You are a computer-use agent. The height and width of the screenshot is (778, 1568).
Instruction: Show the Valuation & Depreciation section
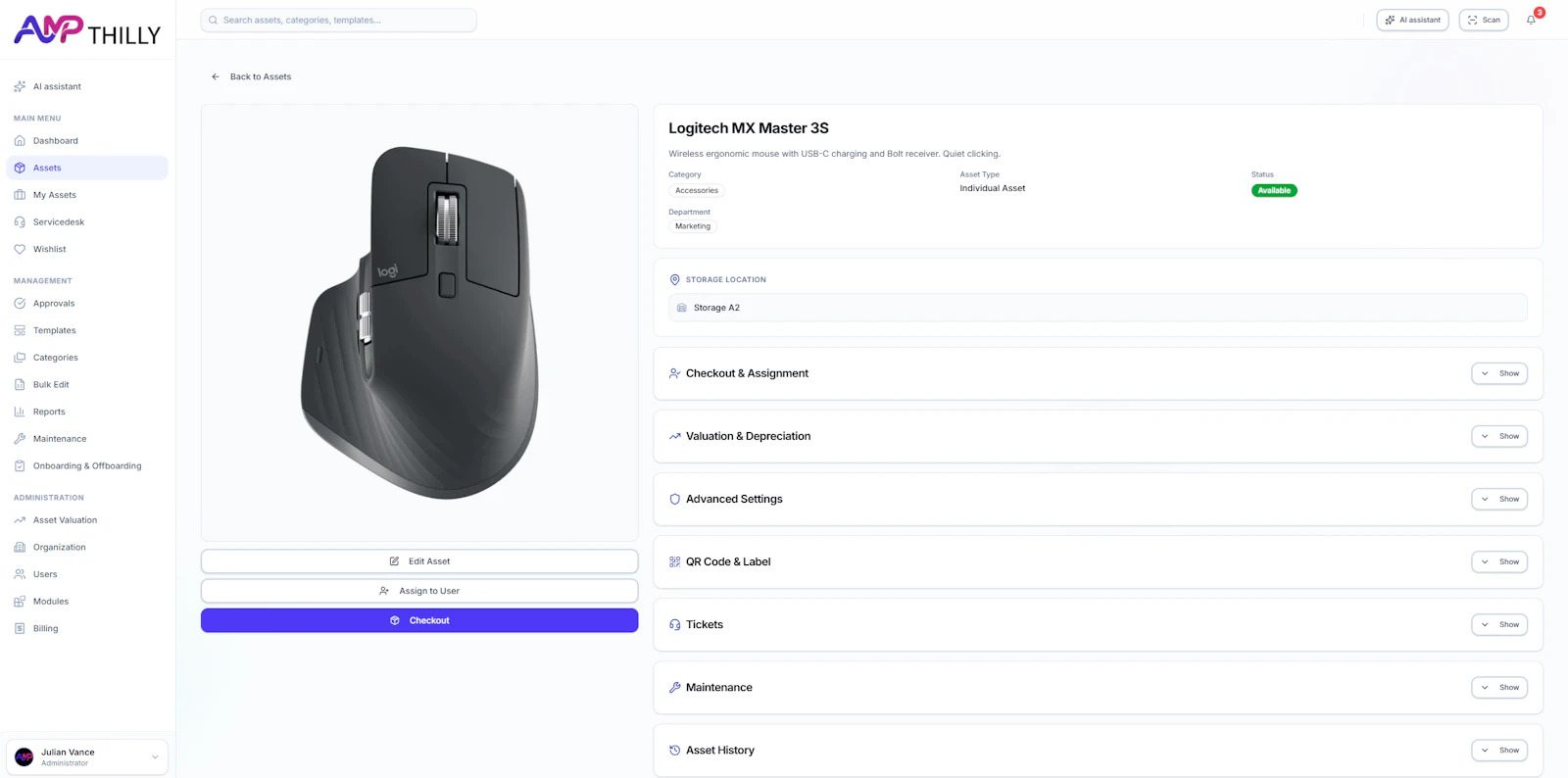point(1499,436)
